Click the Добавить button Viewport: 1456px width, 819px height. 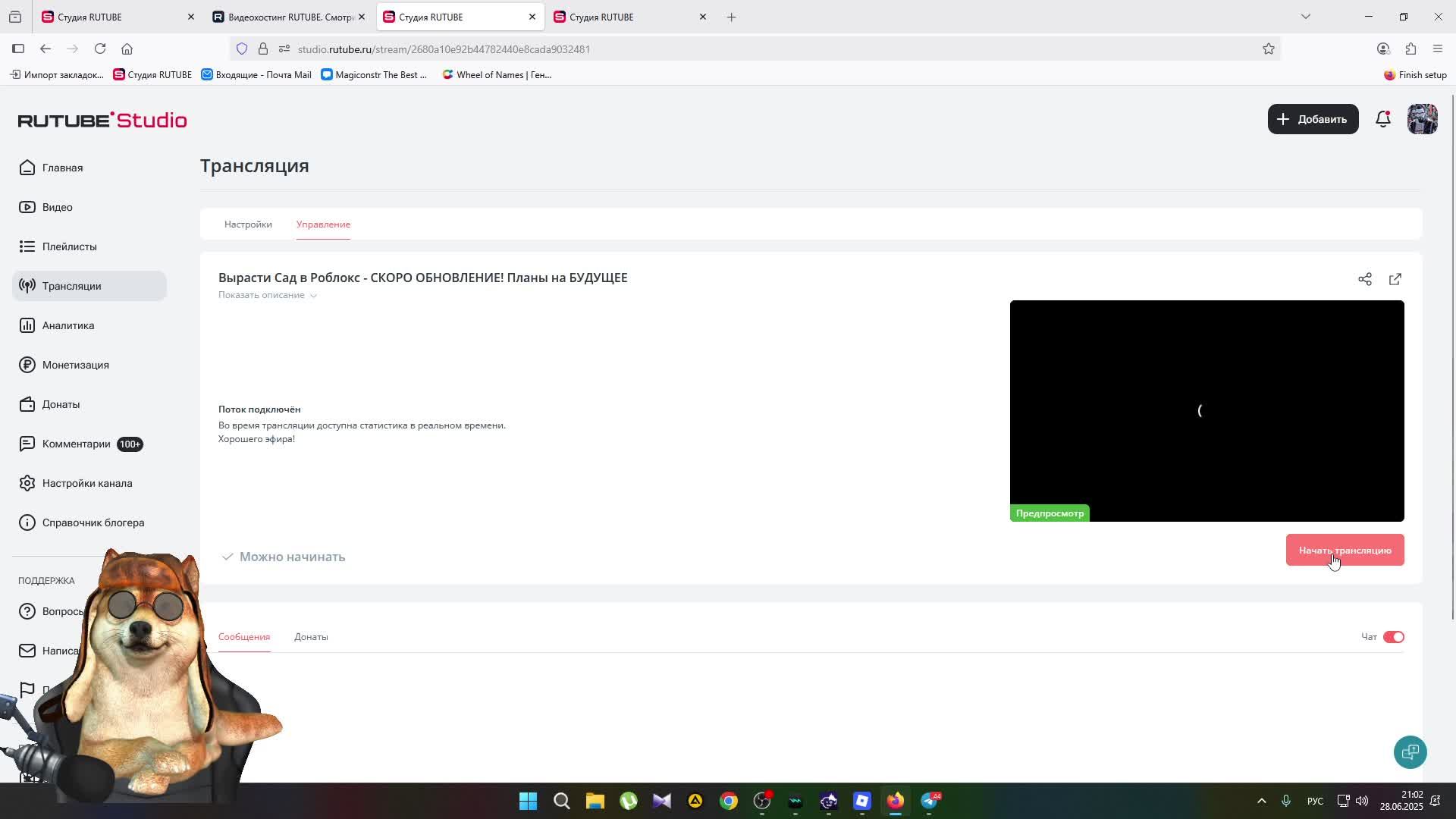[x=1313, y=119]
